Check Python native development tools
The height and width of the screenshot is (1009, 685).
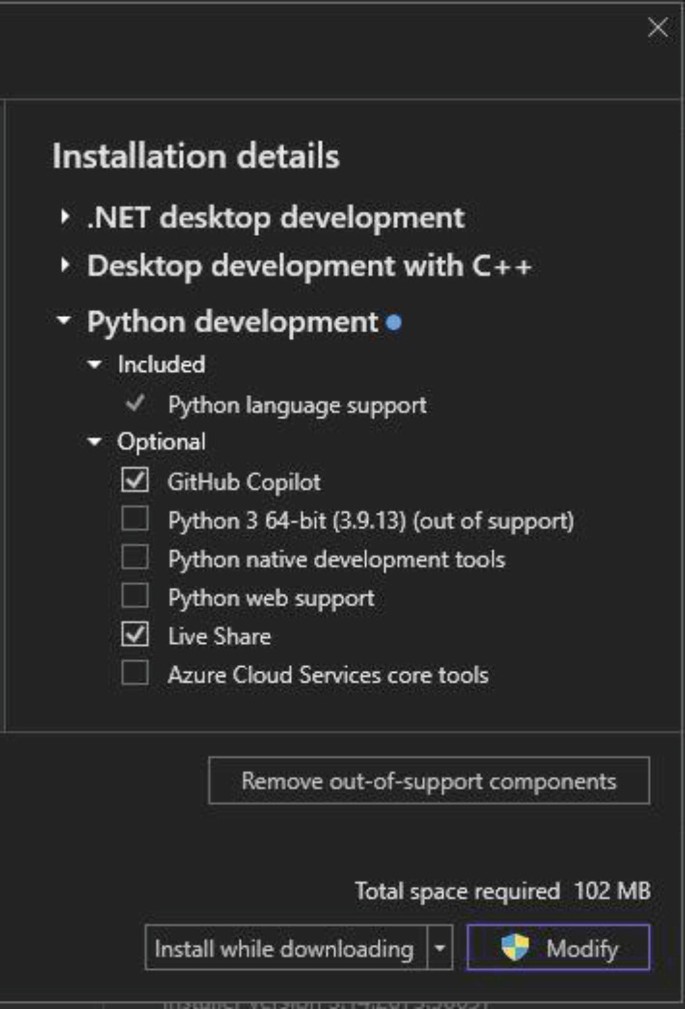135,558
